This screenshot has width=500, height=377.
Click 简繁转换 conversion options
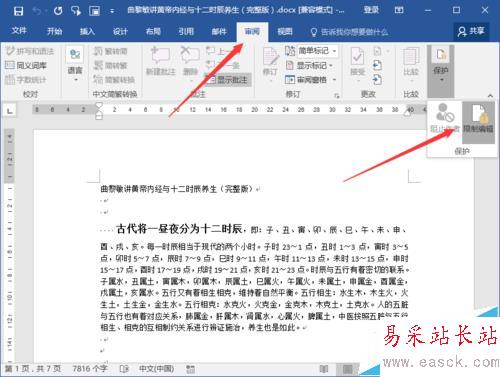click(114, 79)
